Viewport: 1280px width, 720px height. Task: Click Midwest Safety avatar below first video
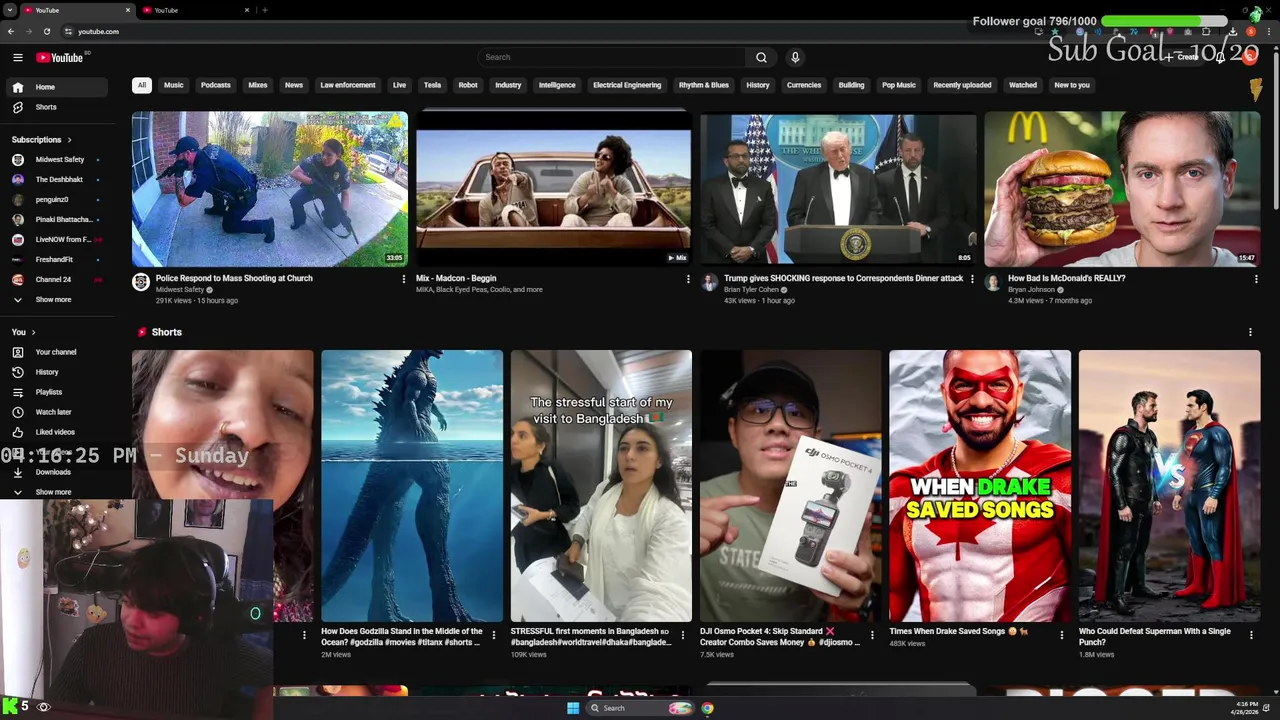coord(141,283)
